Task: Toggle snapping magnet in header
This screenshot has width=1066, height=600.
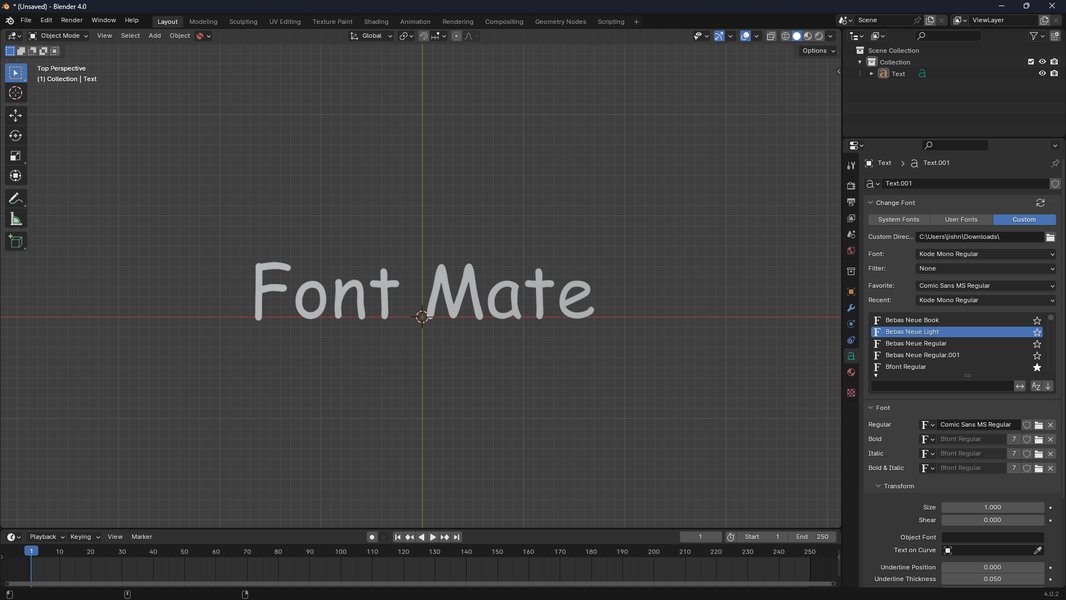Action: [424, 36]
